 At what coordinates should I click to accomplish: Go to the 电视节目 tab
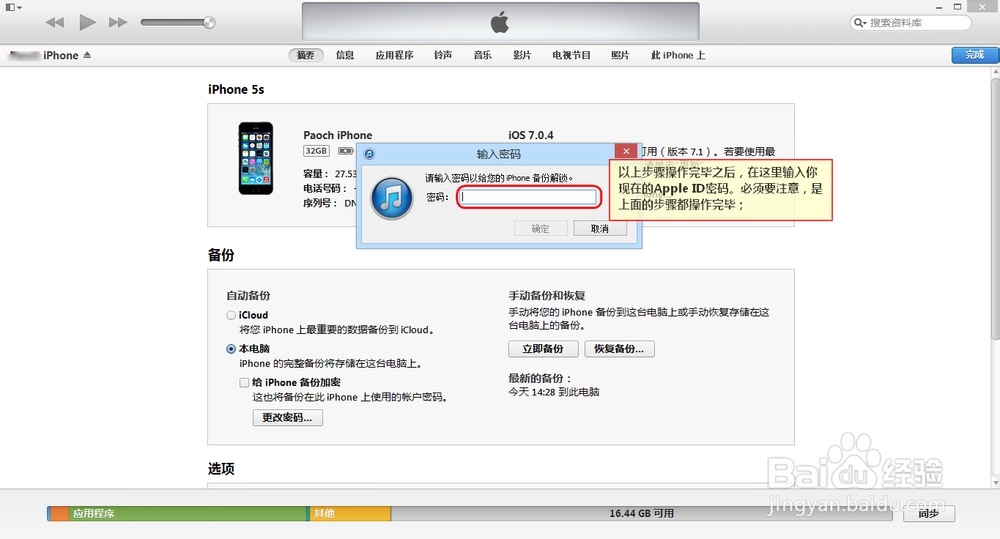point(571,55)
